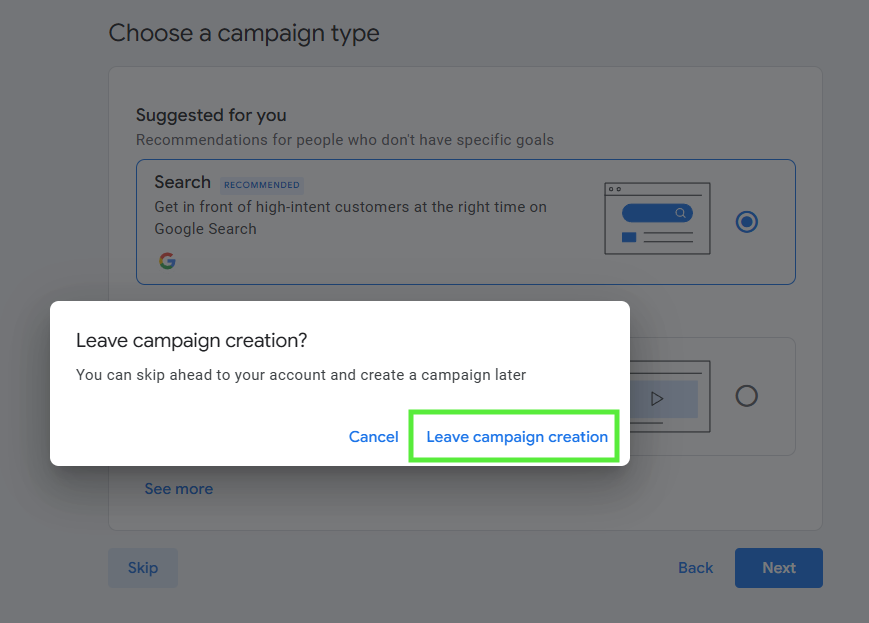Click the 'Choose a campaign type' heading
The height and width of the screenshot is (623, 869).
click(x=244, y=33)
